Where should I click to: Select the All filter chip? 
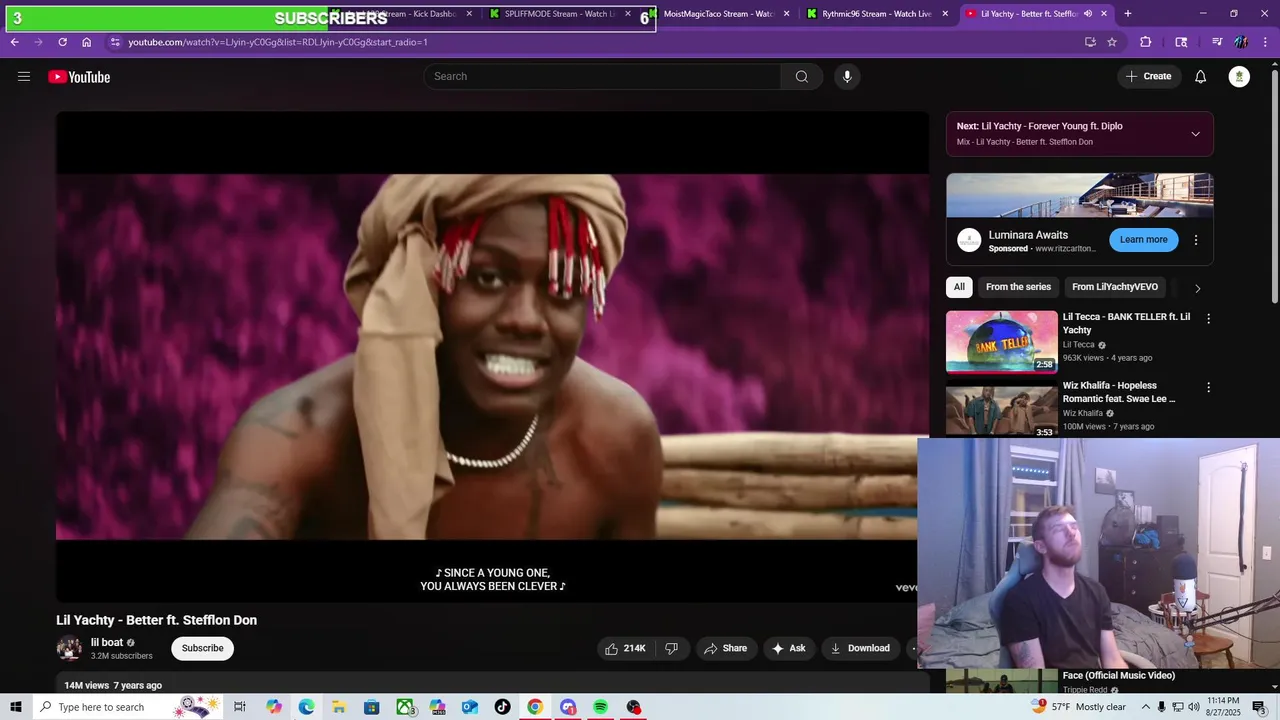tap(959, 287)
